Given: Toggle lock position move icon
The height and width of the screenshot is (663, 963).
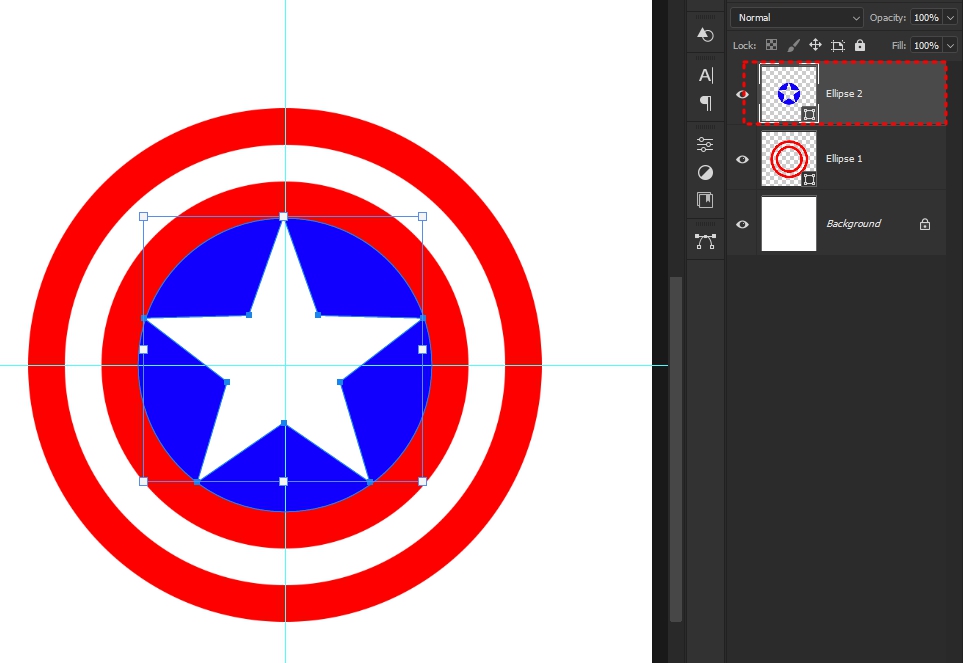Looking at the screenshot, I should tap(815, 45).
